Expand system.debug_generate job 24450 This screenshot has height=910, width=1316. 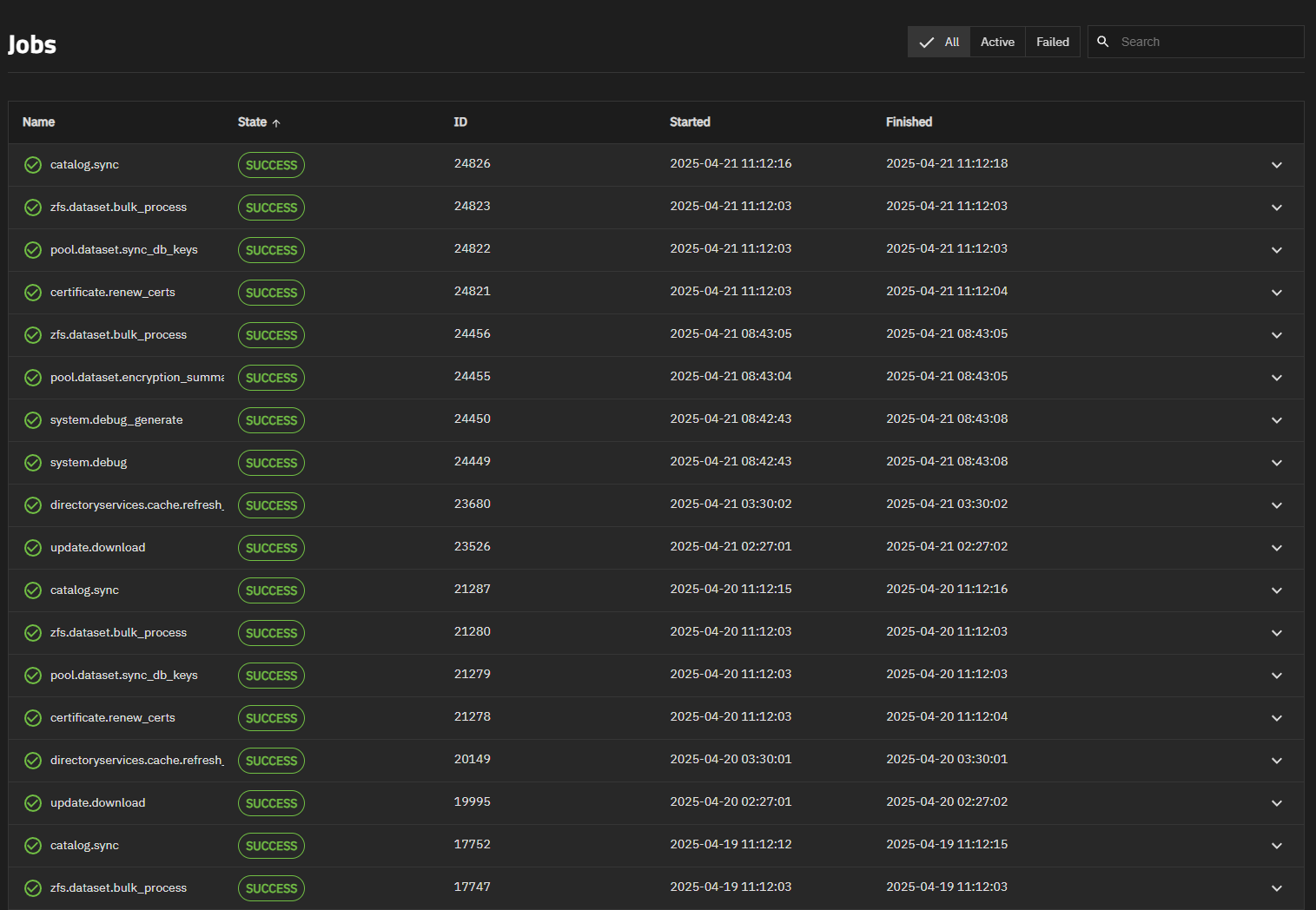pyautogui.click(x=1277, y=420)
